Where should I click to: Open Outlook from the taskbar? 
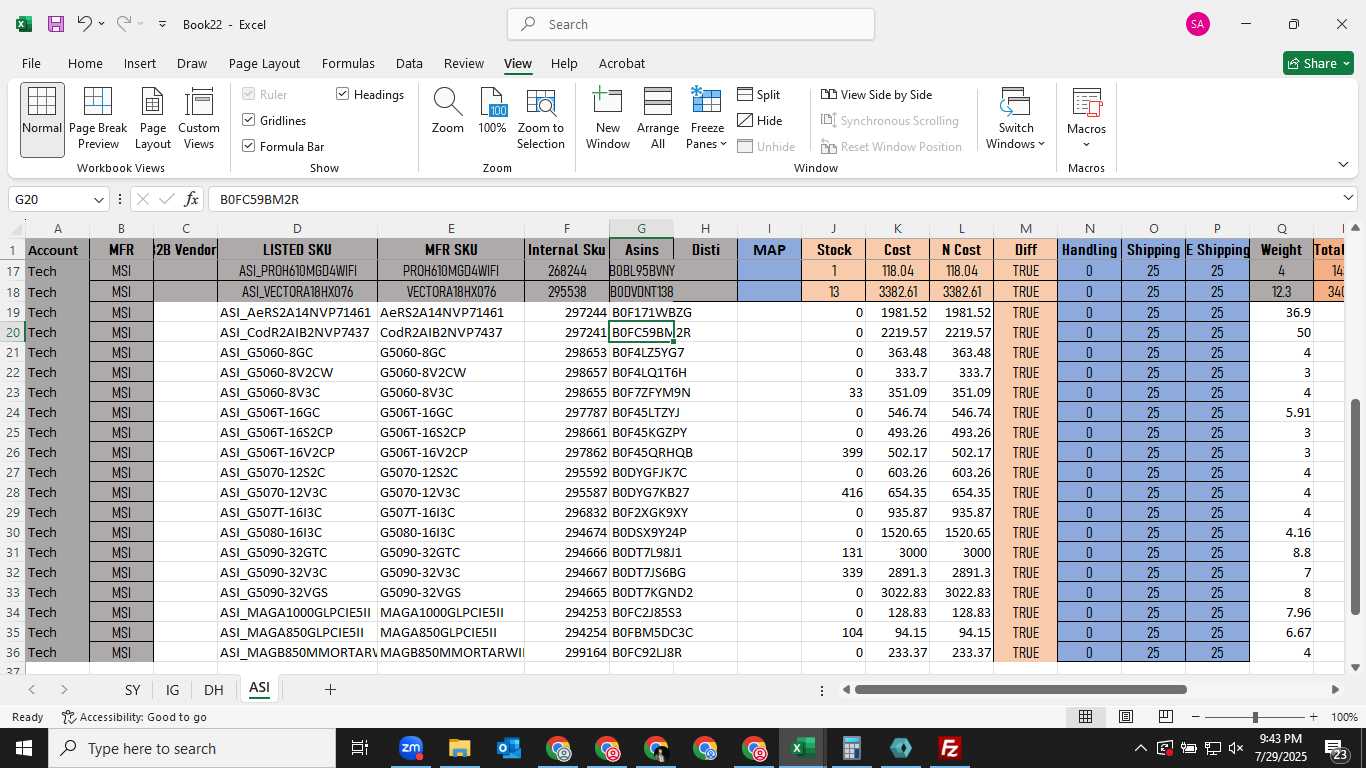tap(508, 748)
